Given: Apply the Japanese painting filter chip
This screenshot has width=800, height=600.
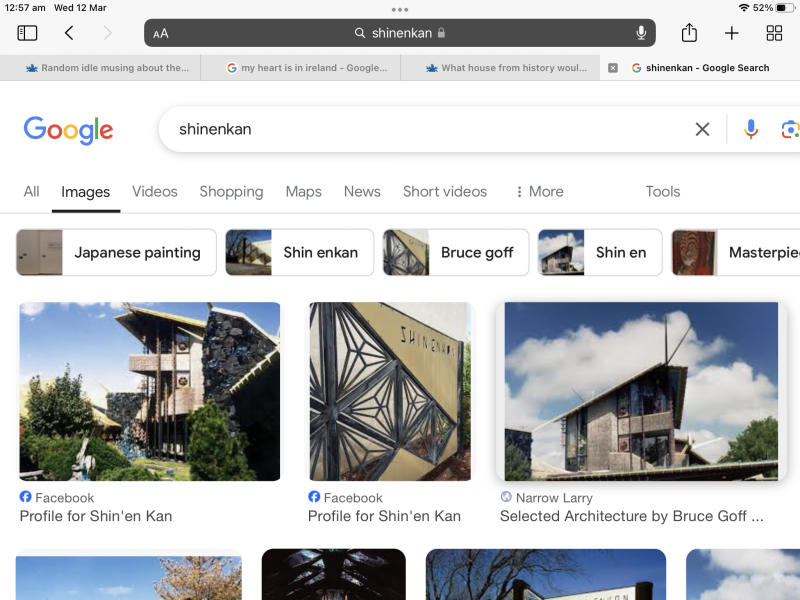Looking at the screenshot, I should tap(116, 252).
